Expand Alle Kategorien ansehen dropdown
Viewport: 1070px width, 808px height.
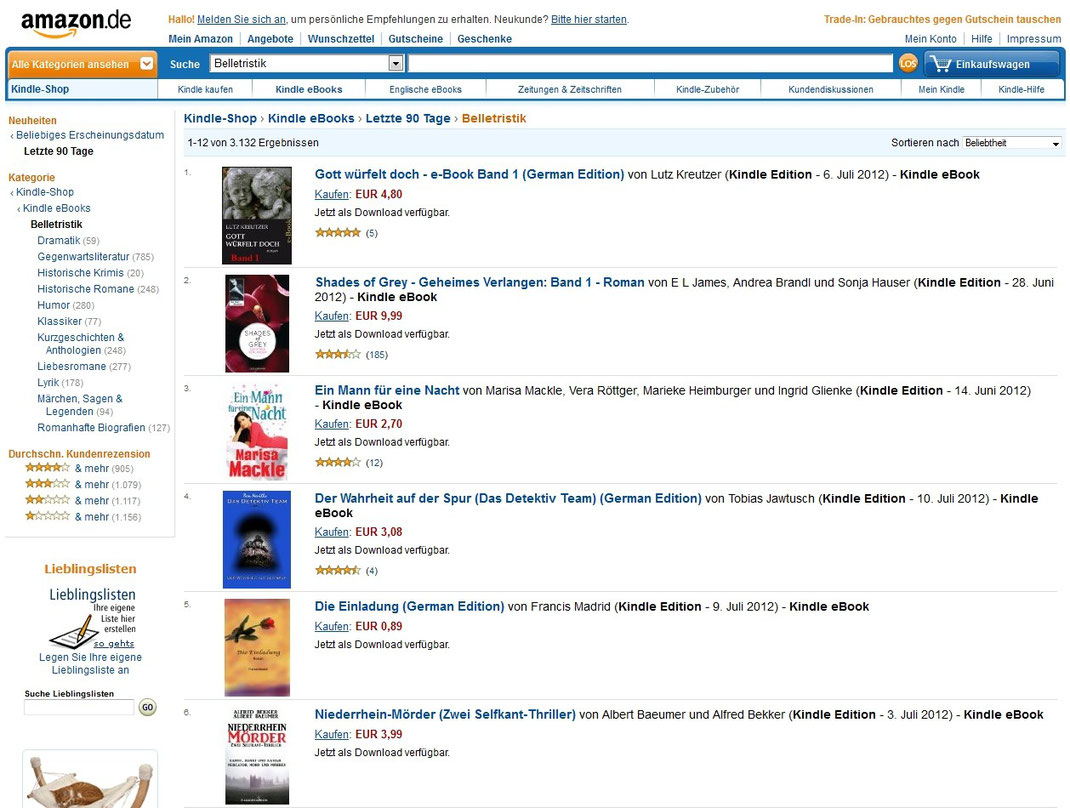pyautogui.click(x=82, y=64)
